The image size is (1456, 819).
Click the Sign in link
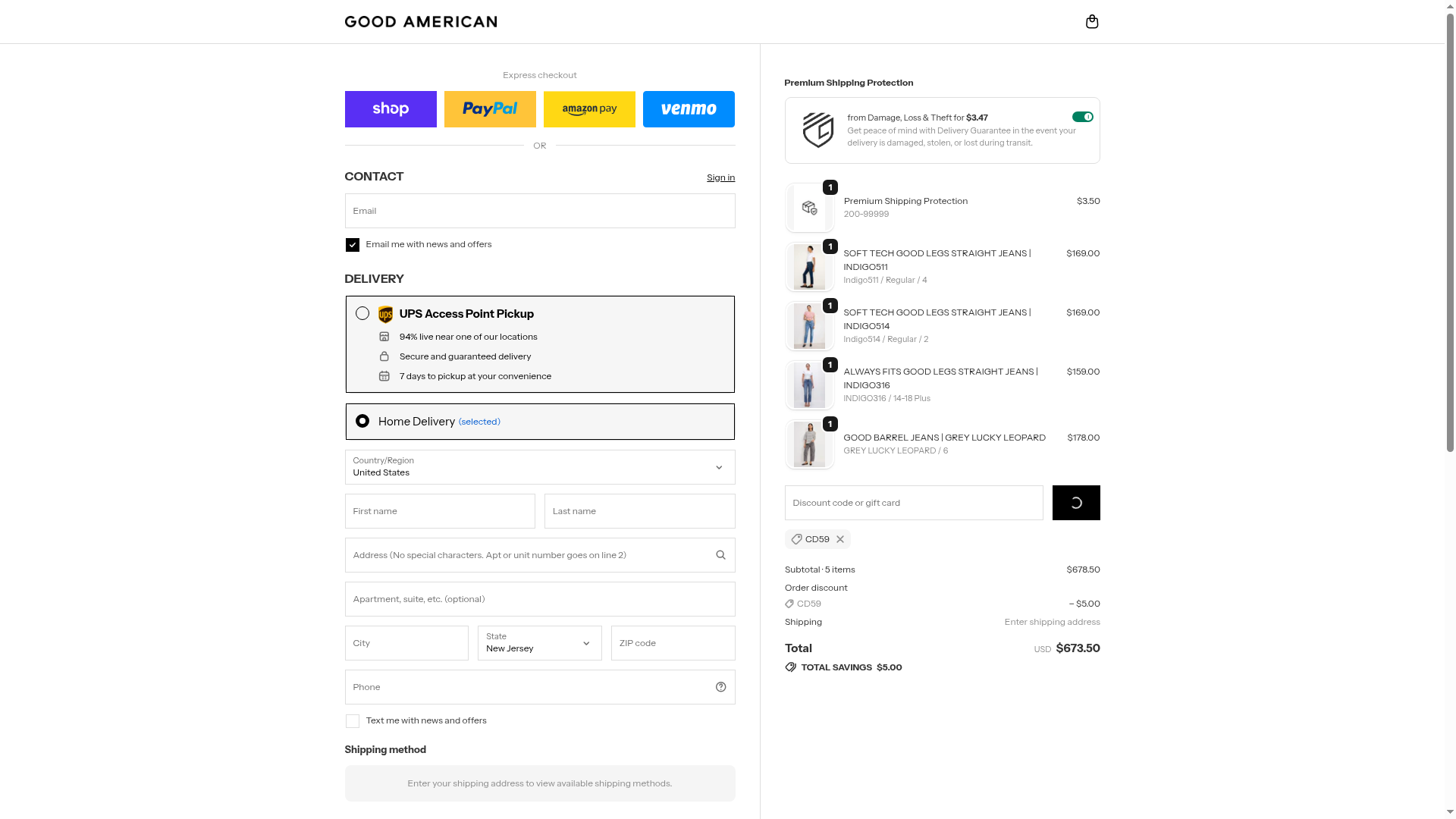pyautogui.click(x=720, y=177)
